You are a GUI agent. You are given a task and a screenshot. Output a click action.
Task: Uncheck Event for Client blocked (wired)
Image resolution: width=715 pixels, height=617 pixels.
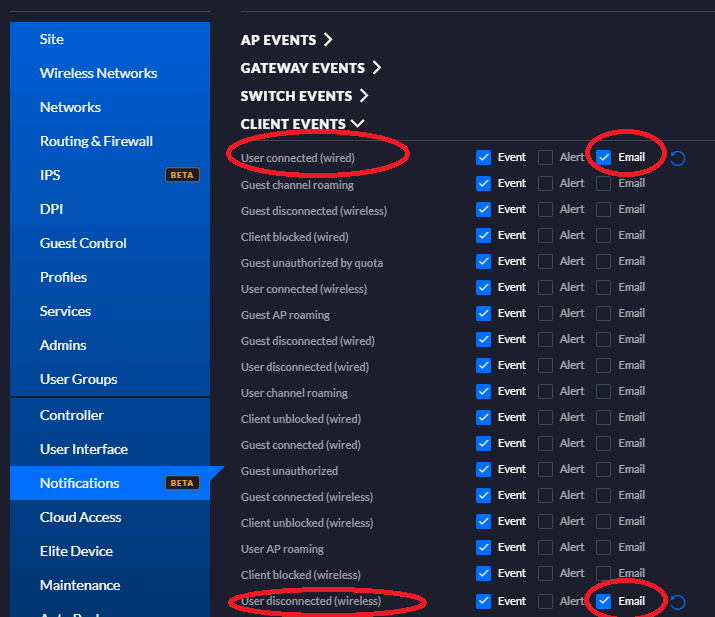(x=484, y=235)
